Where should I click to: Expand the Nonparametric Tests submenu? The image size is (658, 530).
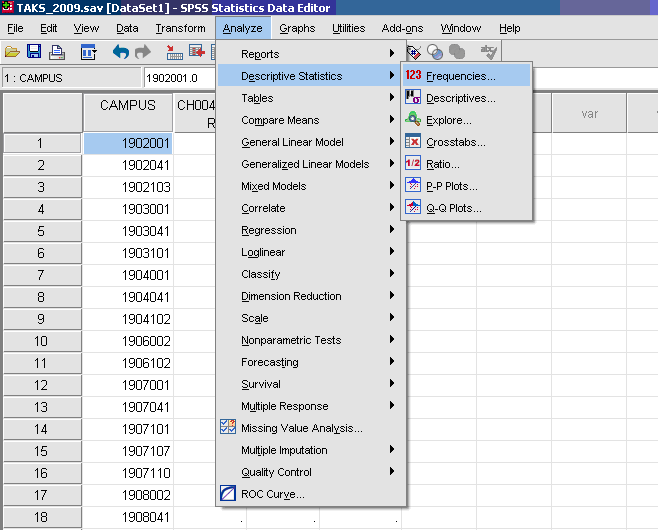pos(311,340)
